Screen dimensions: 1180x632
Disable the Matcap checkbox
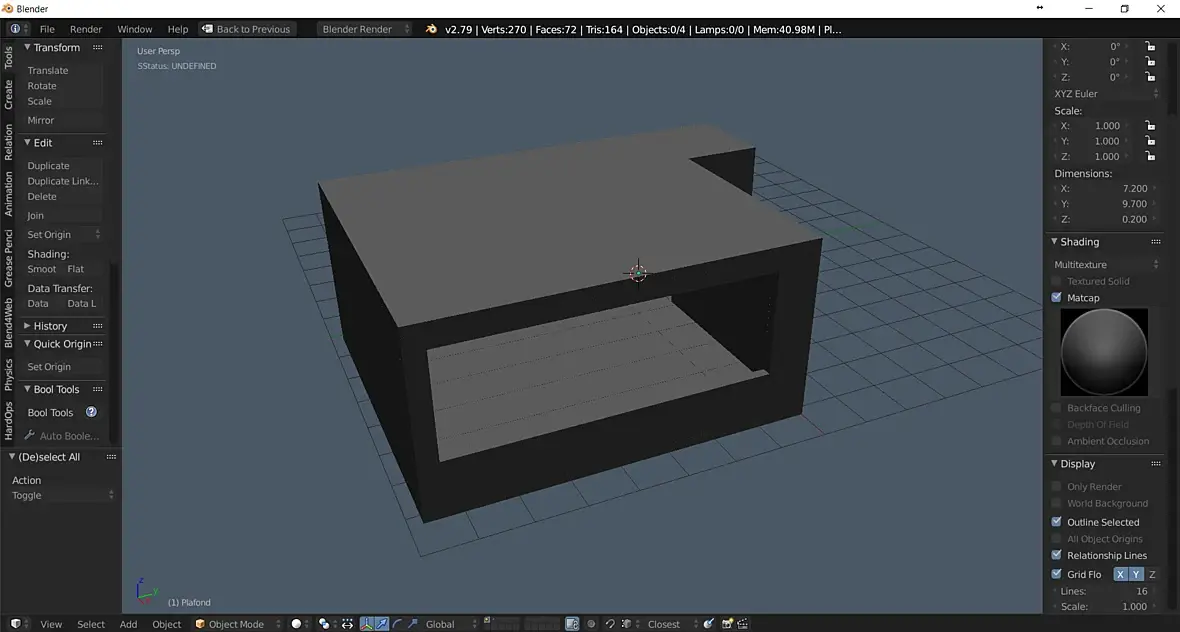[1056, 298]
